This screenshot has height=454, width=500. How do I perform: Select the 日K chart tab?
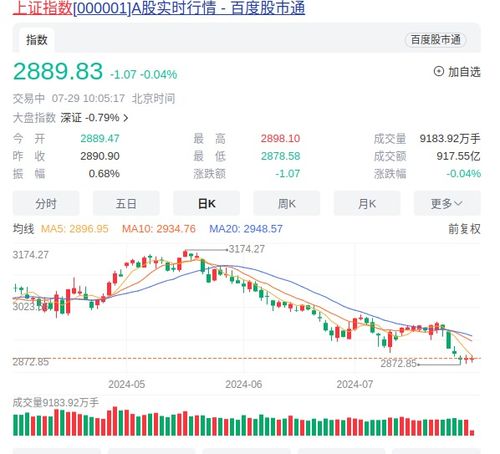206,203
